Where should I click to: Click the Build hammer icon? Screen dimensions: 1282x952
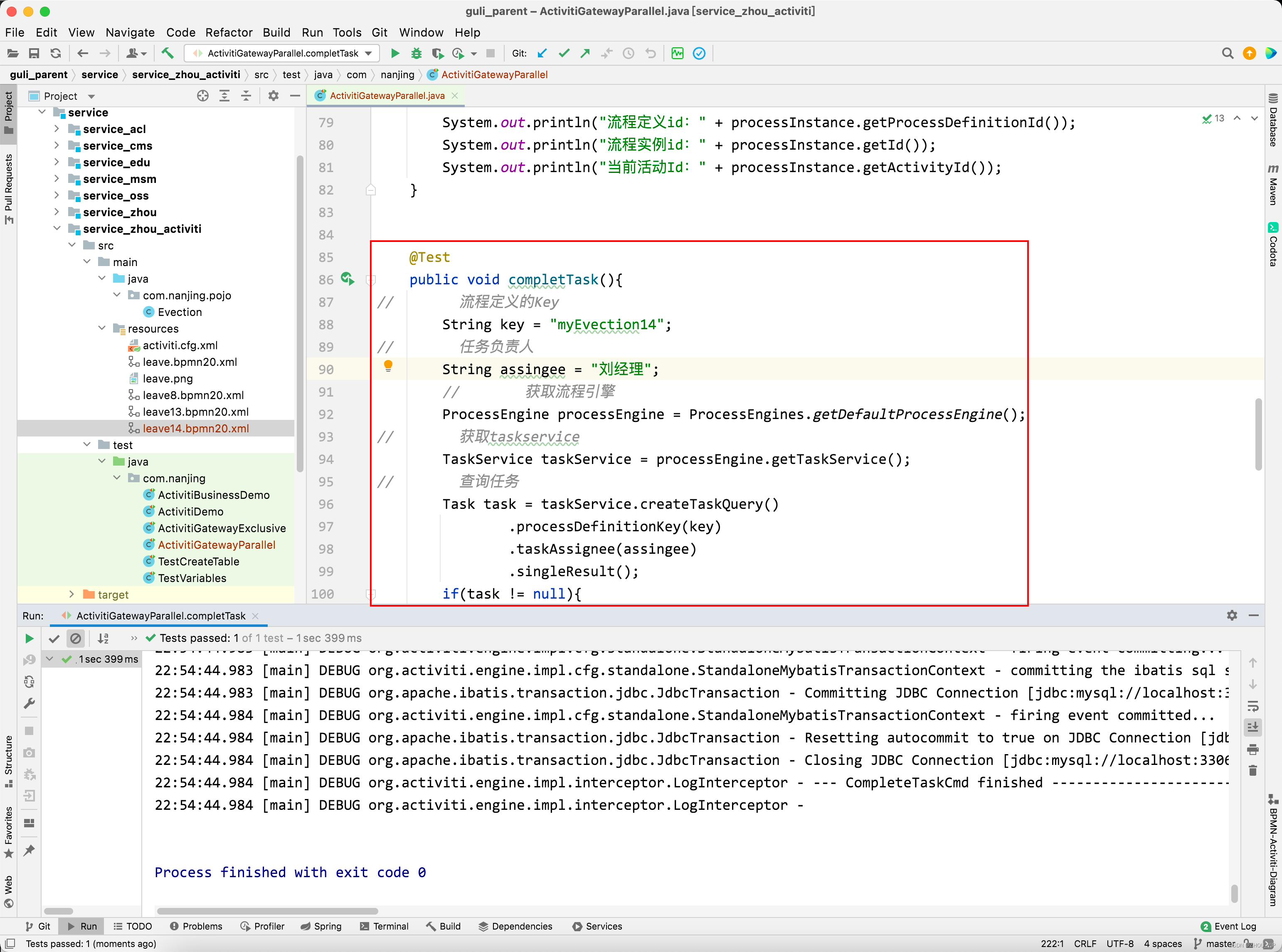(x=167, y=54)
